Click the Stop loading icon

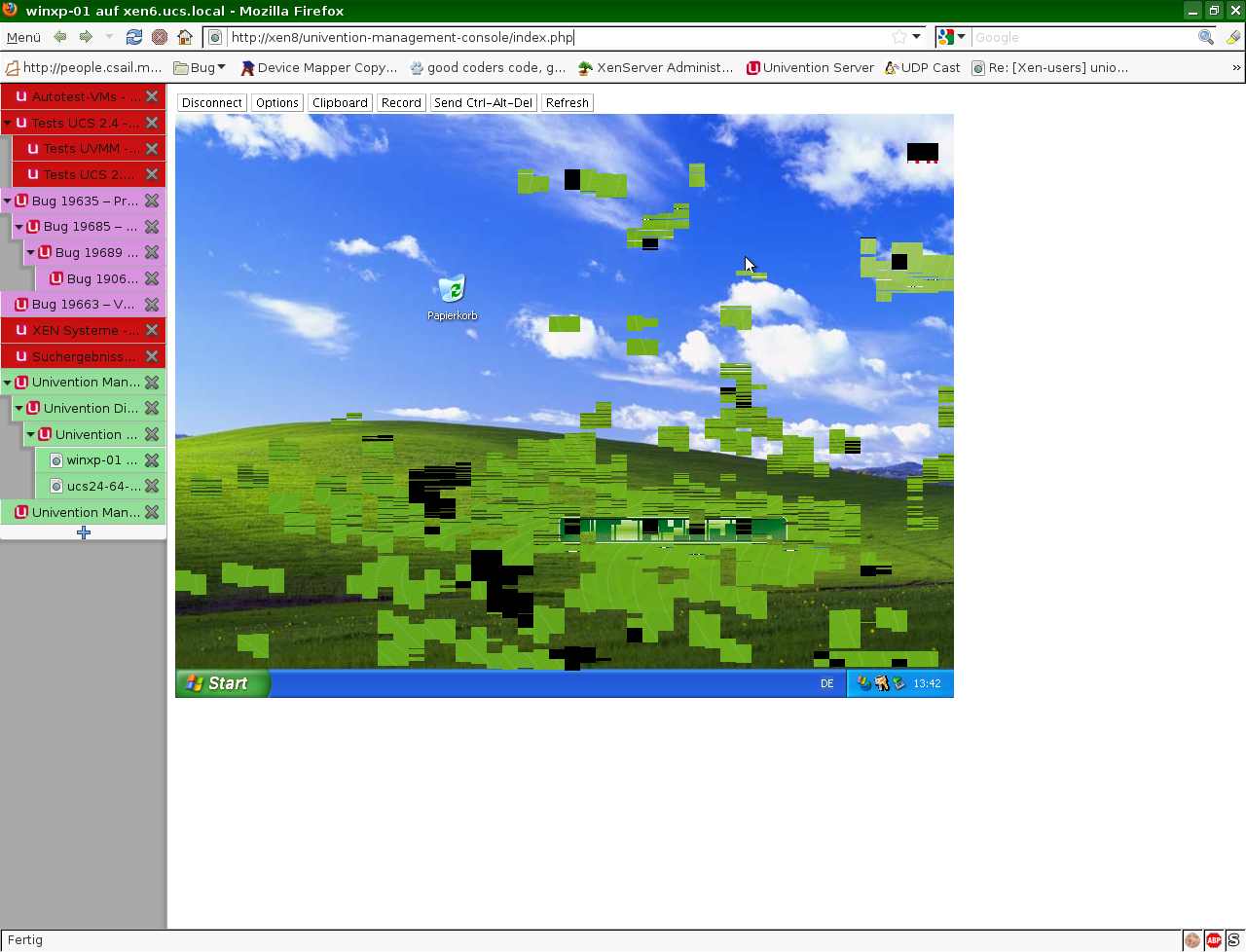[x=160, y=37]
